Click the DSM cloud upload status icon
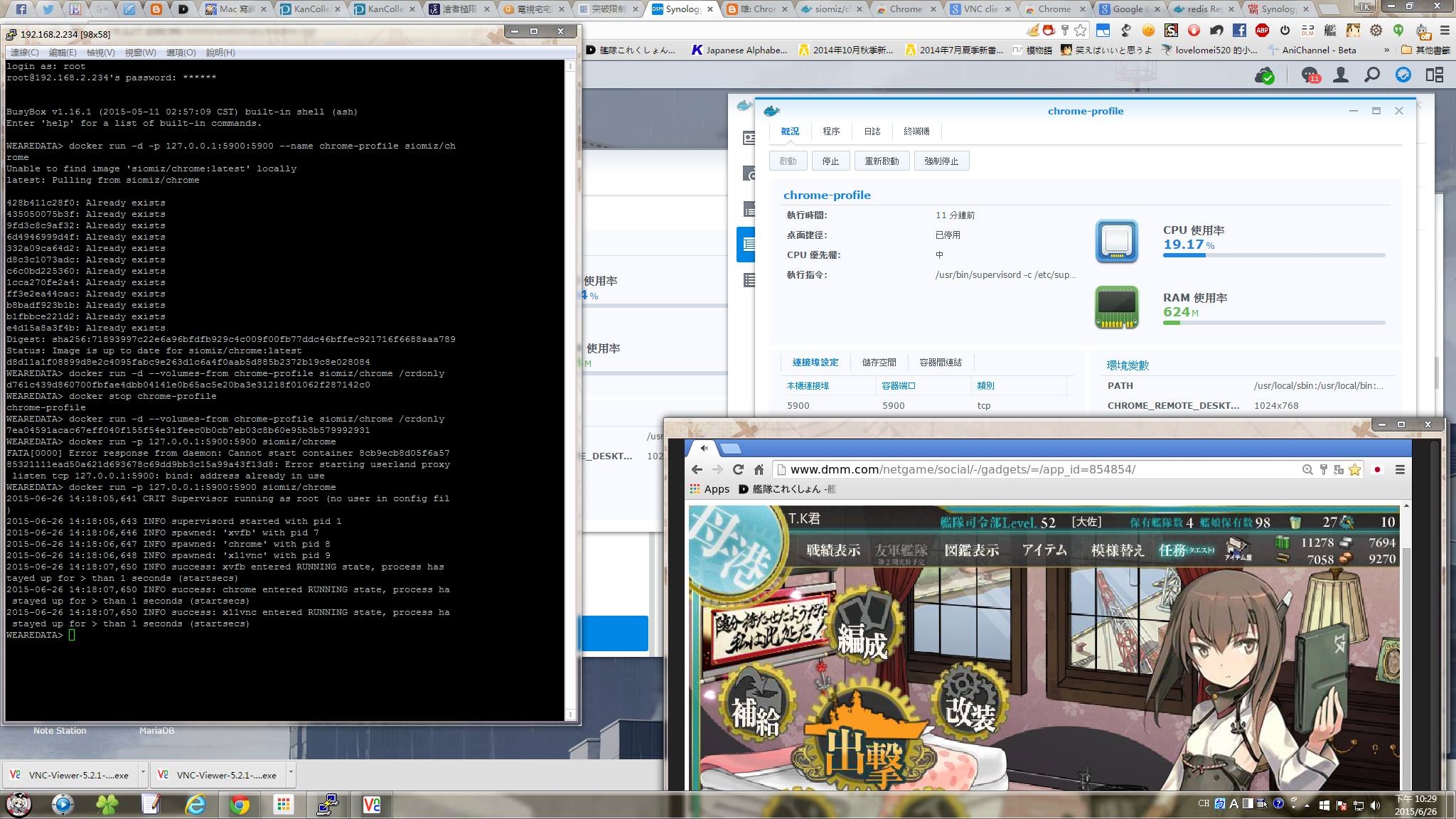The image size is (1456, 819). [x=1265, y=75]
